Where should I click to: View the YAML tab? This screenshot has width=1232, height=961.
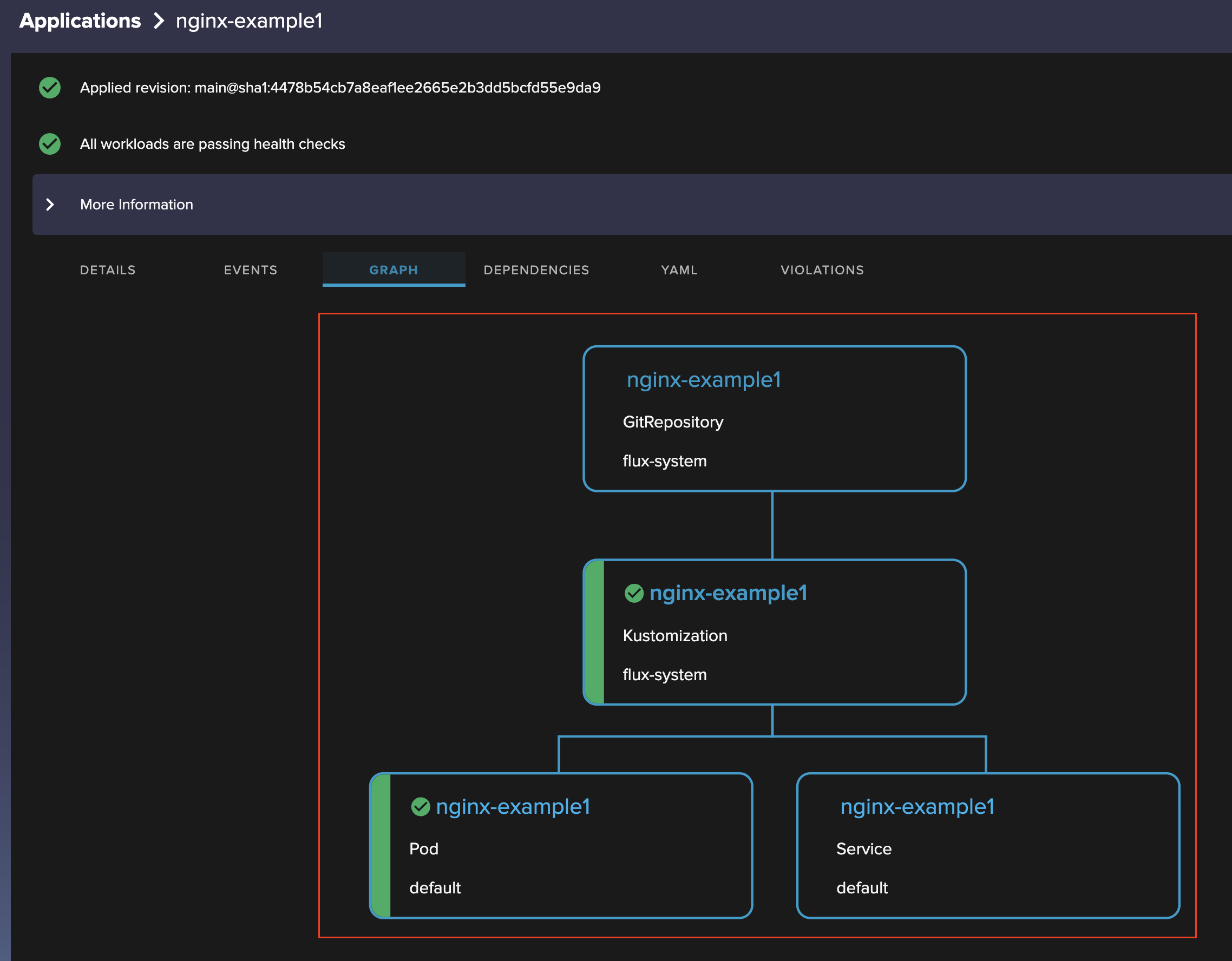679,270
